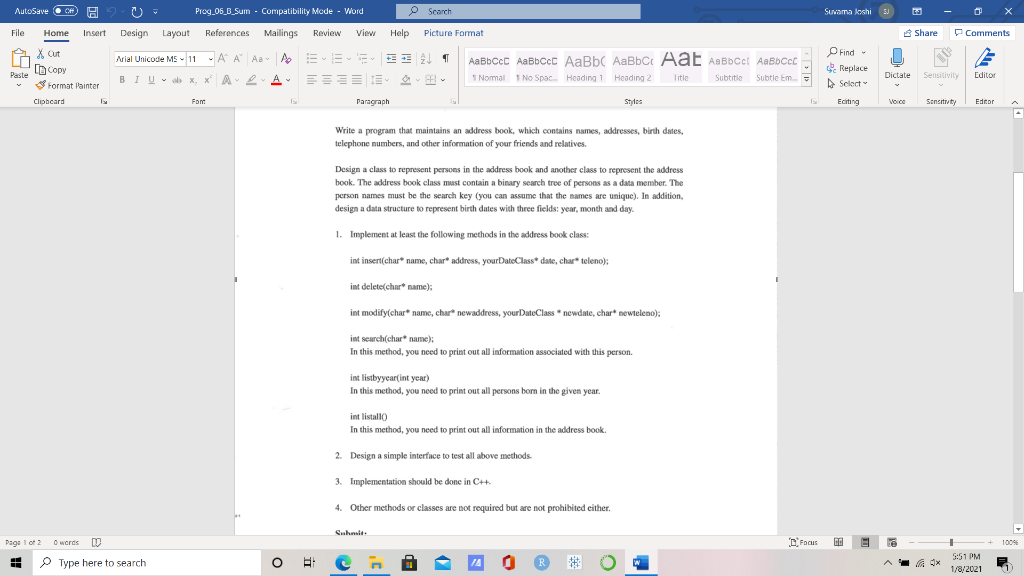
Task: Toggle bold formatting
Action: click(122, 79)
